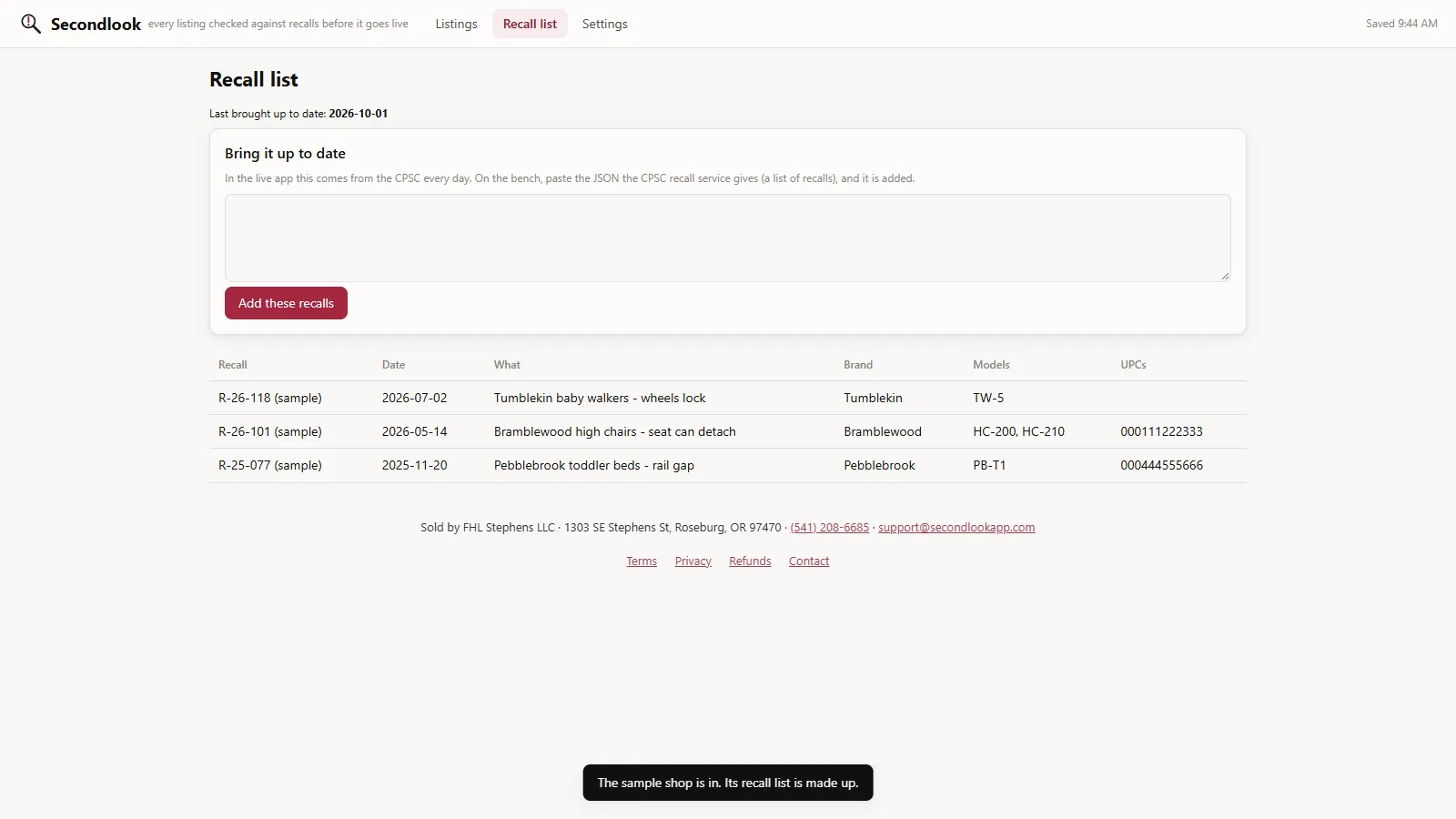Image resolution: width=1456 pixels, height=819 pixels.
Task: Open the Listings tab
Action: [x=456, y=24]
